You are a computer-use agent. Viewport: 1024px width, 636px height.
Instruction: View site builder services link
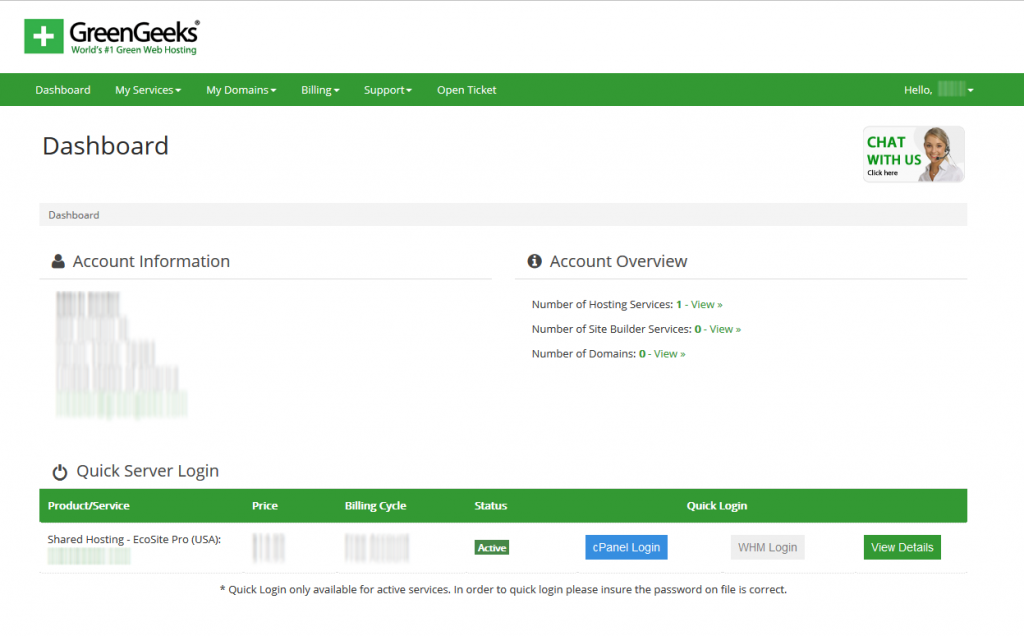[725, 329]
